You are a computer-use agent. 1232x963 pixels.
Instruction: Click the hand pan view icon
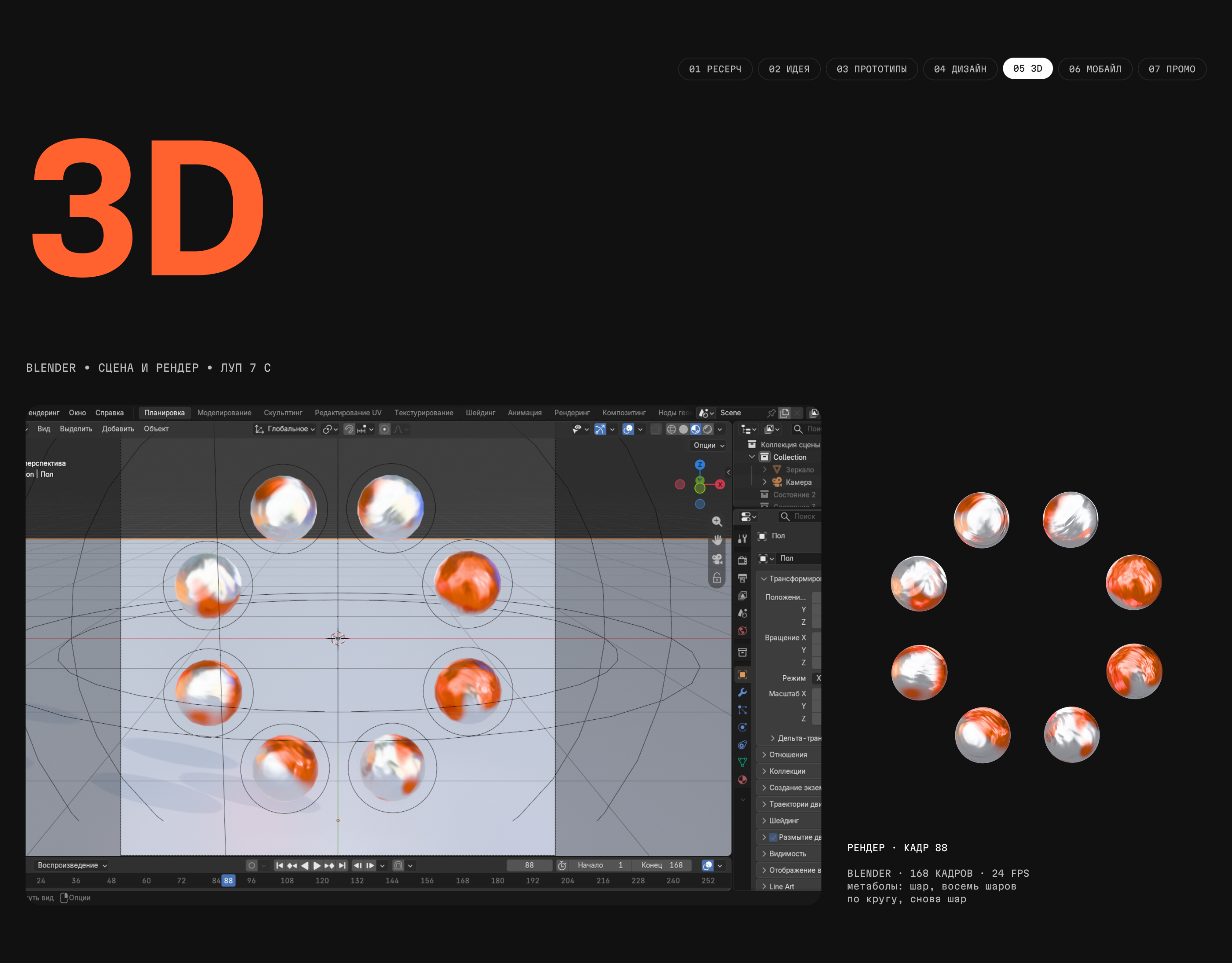(x=717, y=540)
